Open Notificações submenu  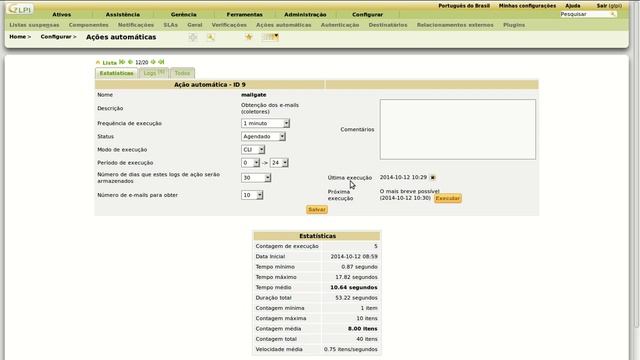[136, 25]
